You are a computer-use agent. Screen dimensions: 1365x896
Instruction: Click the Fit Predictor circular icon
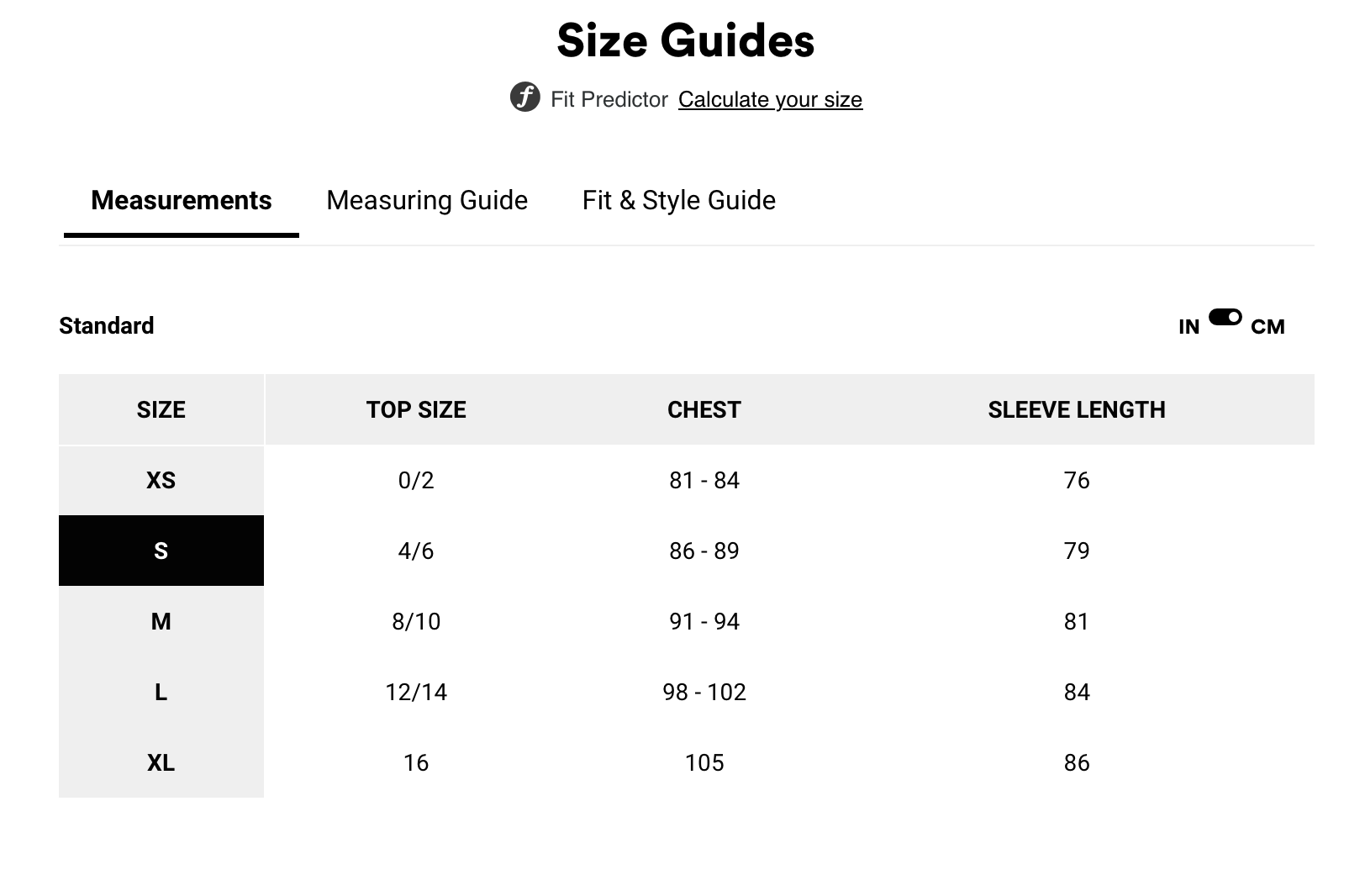point(525,98)
